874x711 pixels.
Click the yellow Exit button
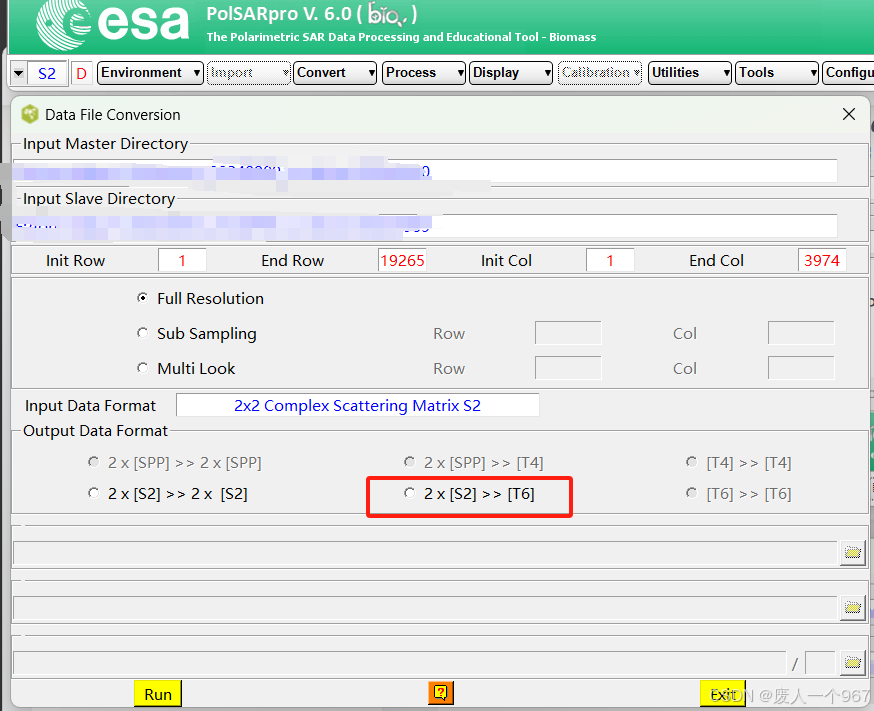[723, 694]
